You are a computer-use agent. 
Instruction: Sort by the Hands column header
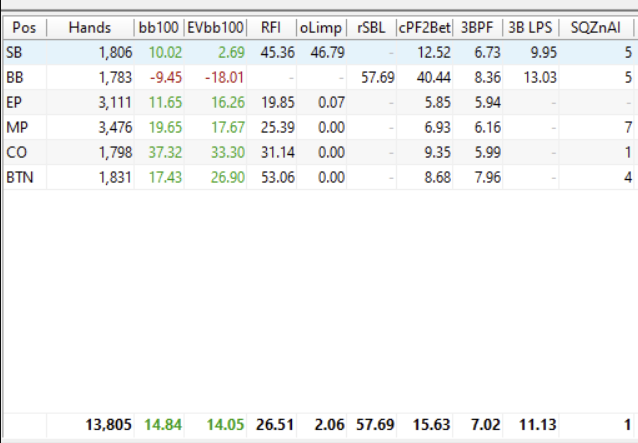[90, 28]
